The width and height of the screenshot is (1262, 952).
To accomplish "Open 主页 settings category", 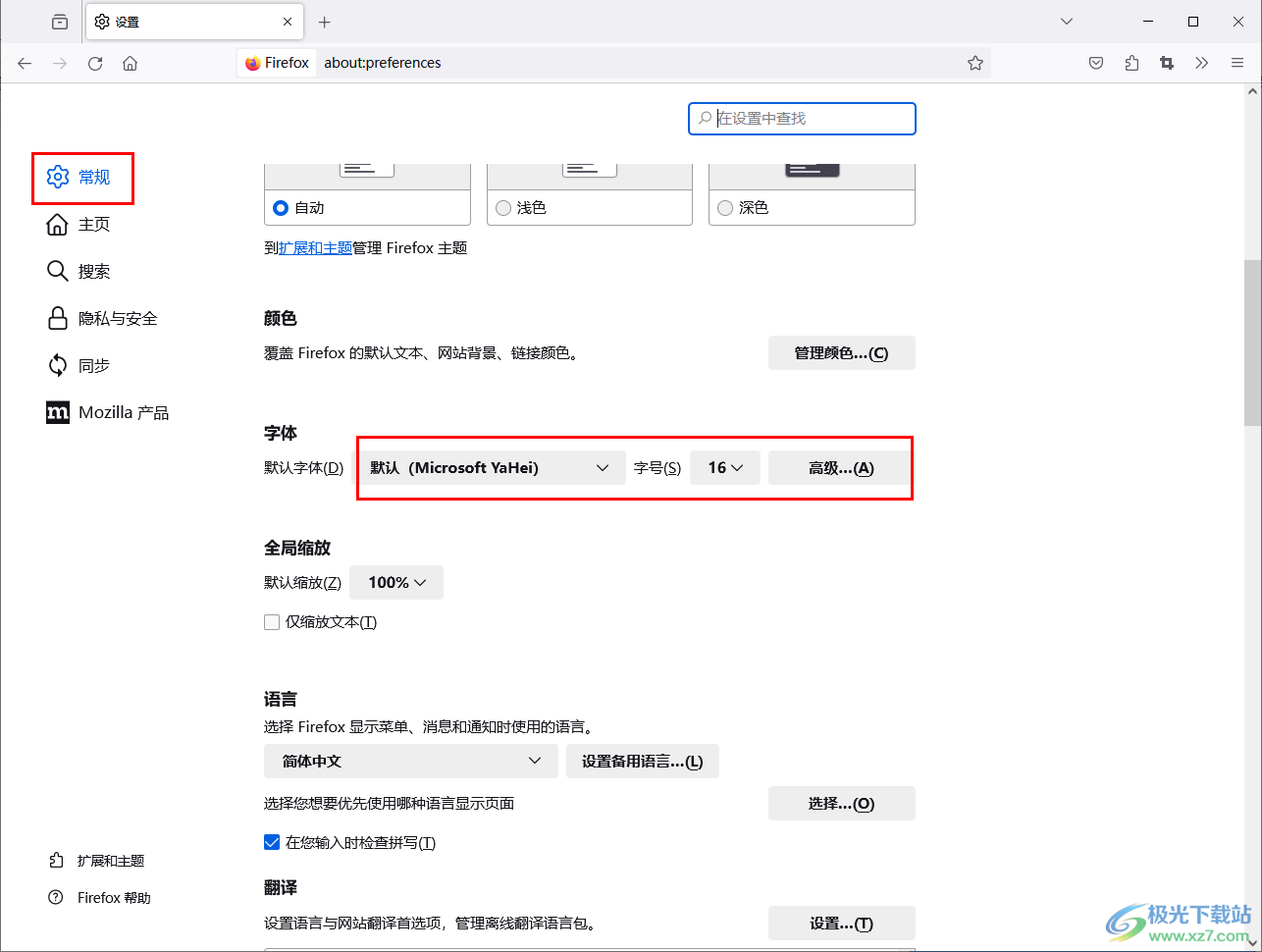I will coord(79,224).
